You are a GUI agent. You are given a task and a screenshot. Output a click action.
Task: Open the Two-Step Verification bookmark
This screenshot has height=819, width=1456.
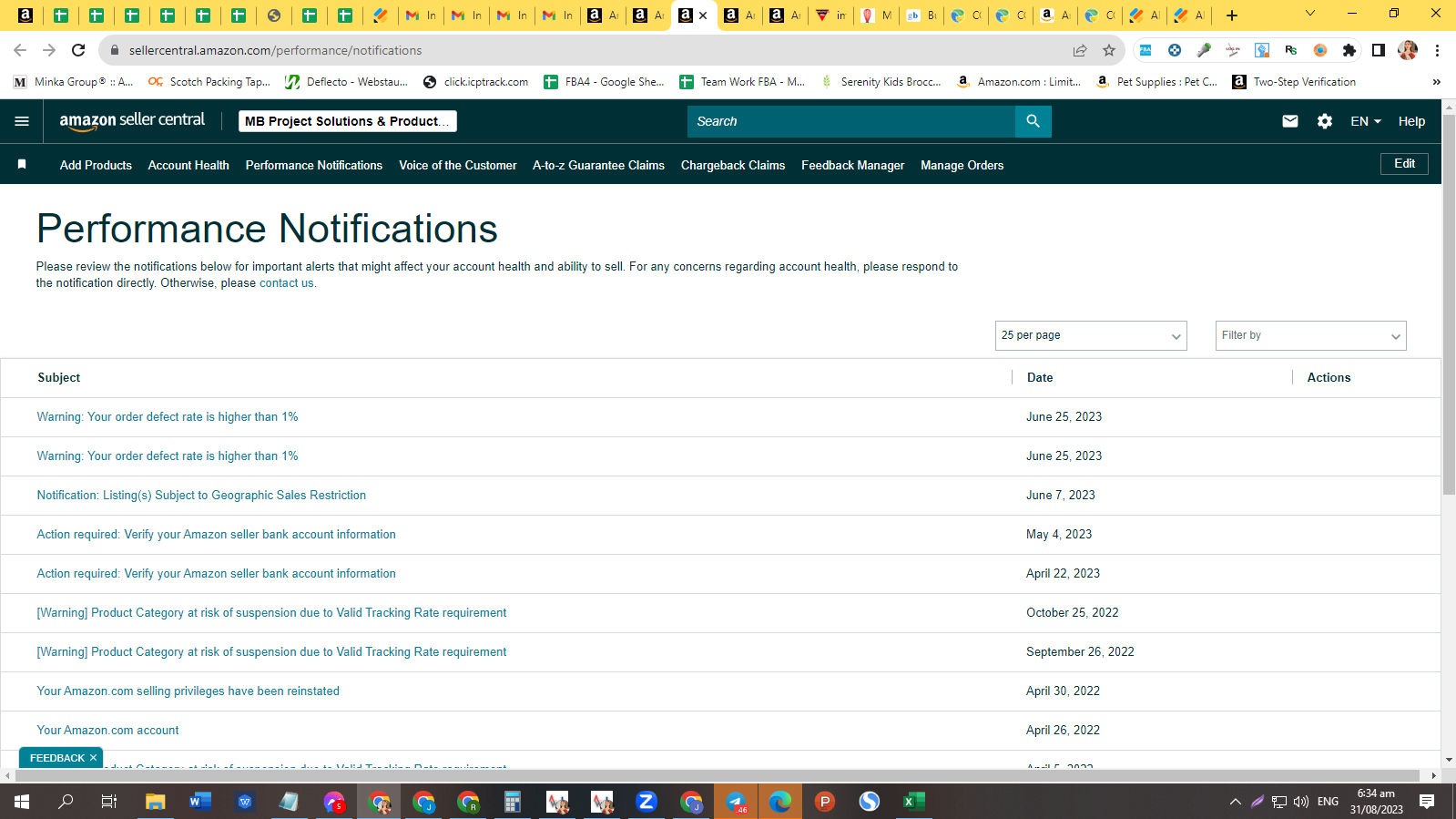point(1294,82)
